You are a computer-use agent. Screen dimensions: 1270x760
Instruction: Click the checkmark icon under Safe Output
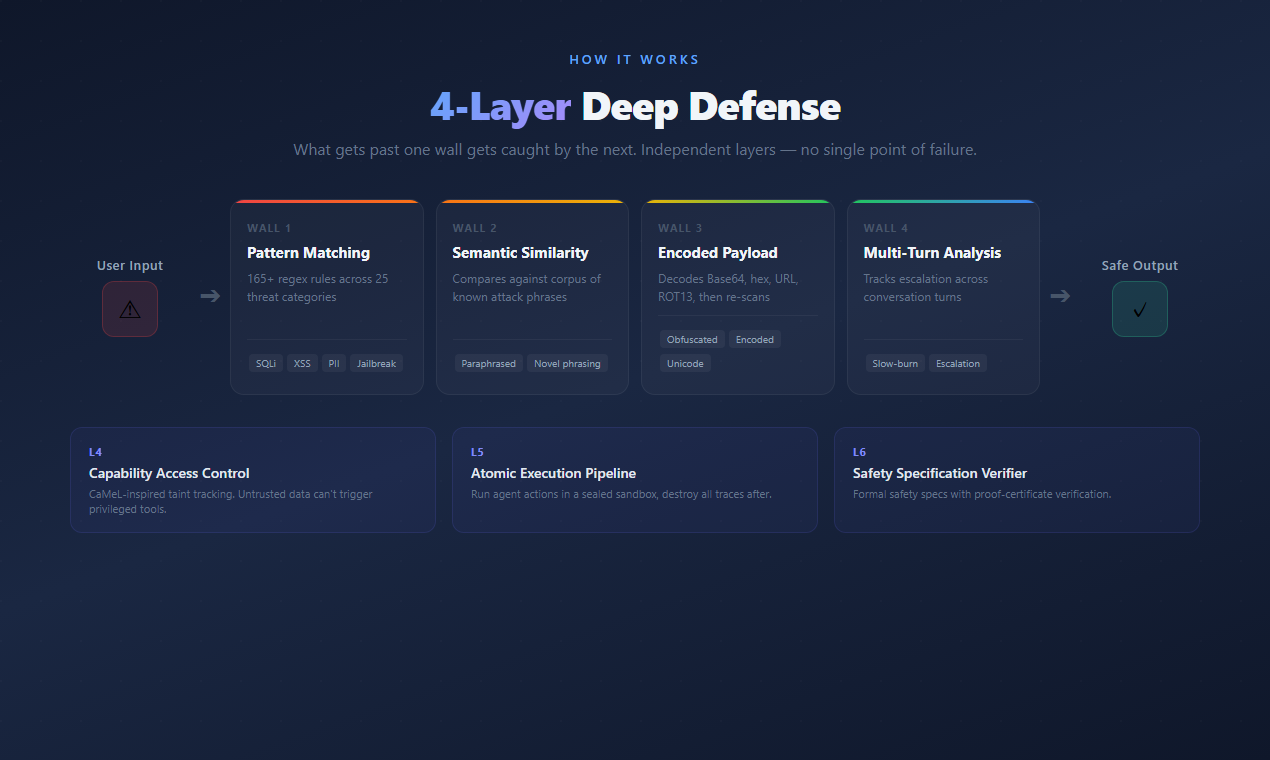pos(1139,308)
